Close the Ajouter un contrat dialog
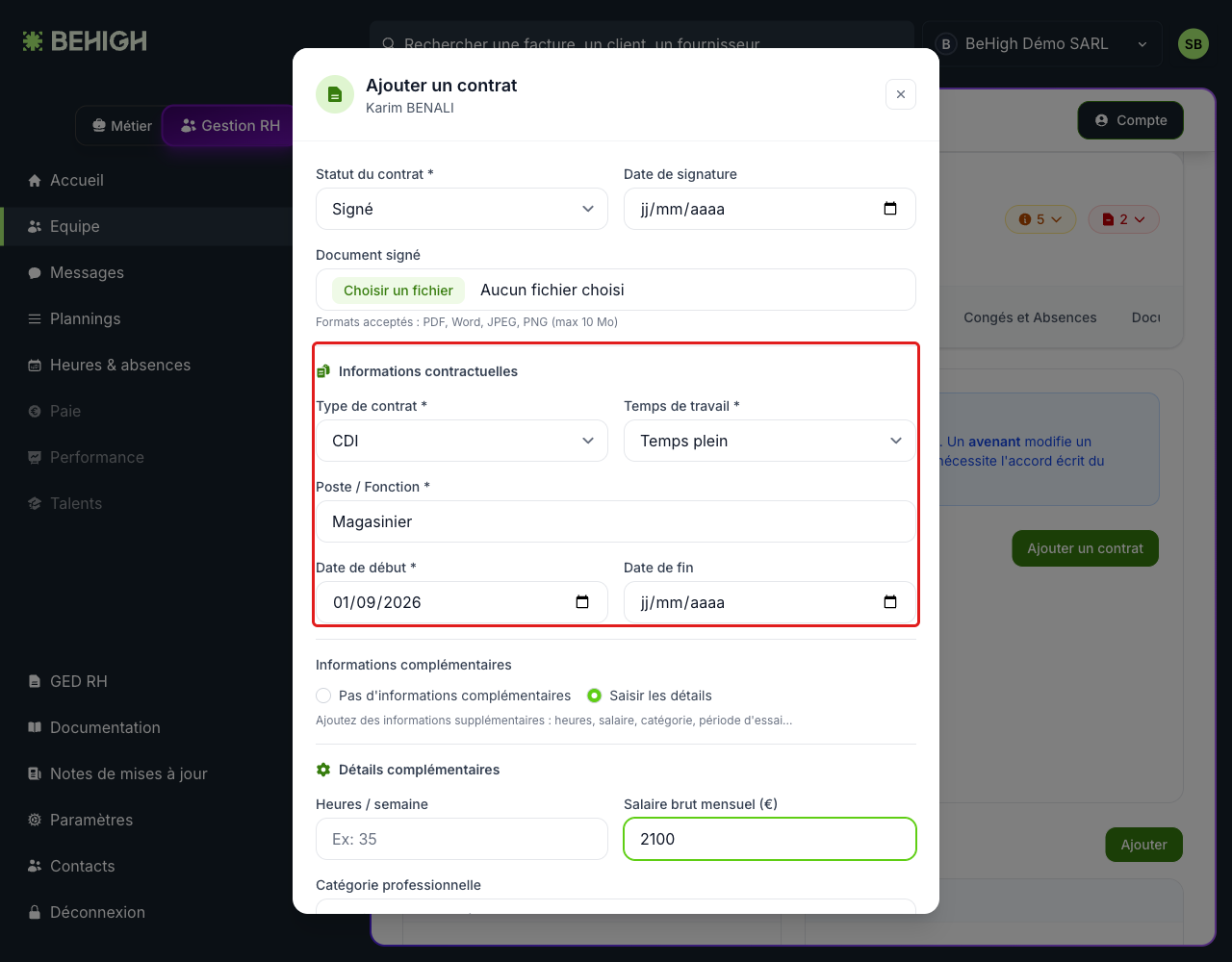 pyautogui.click(x=901, y=94)
